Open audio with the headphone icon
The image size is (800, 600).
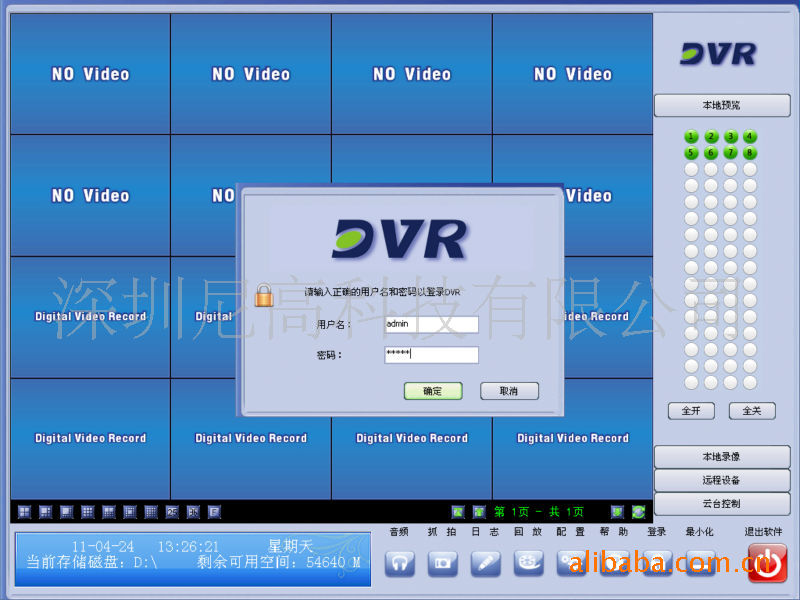(400, 563)
